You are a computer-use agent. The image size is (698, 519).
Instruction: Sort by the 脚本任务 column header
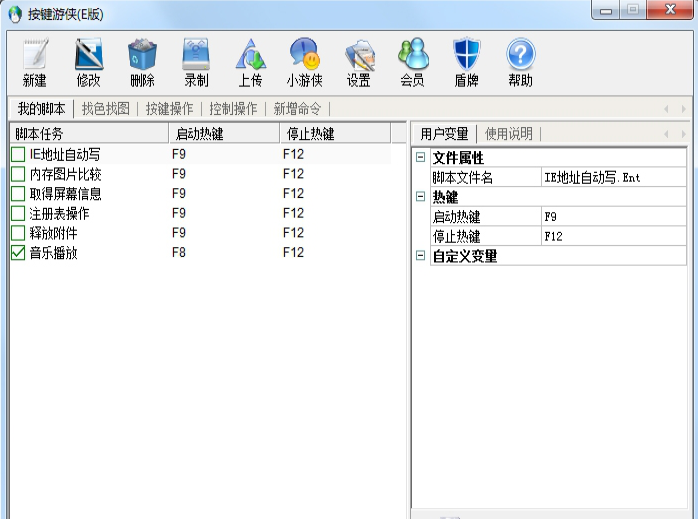[89, 134]
